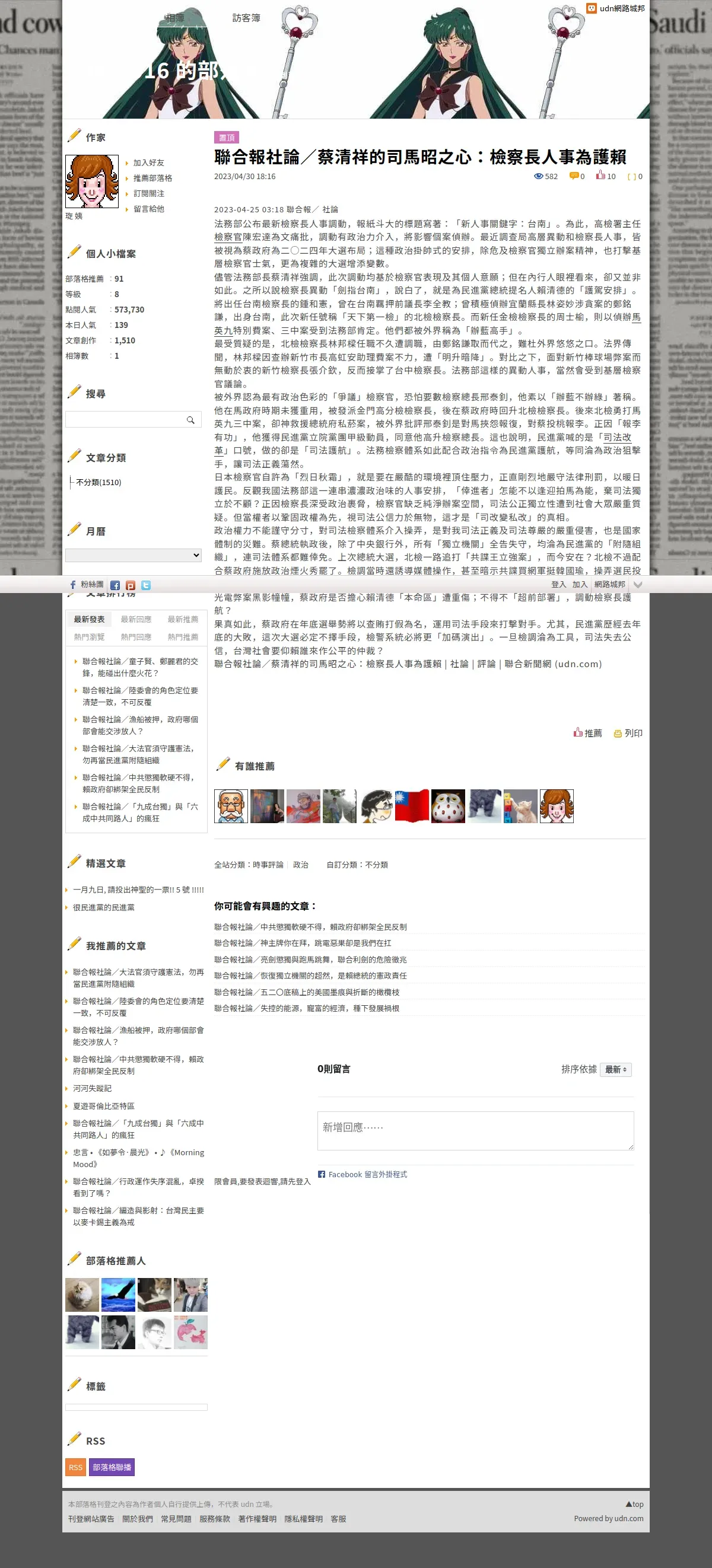Open the 月曆 month dropdown
712x1568 pixels.
tap(133, 555)
